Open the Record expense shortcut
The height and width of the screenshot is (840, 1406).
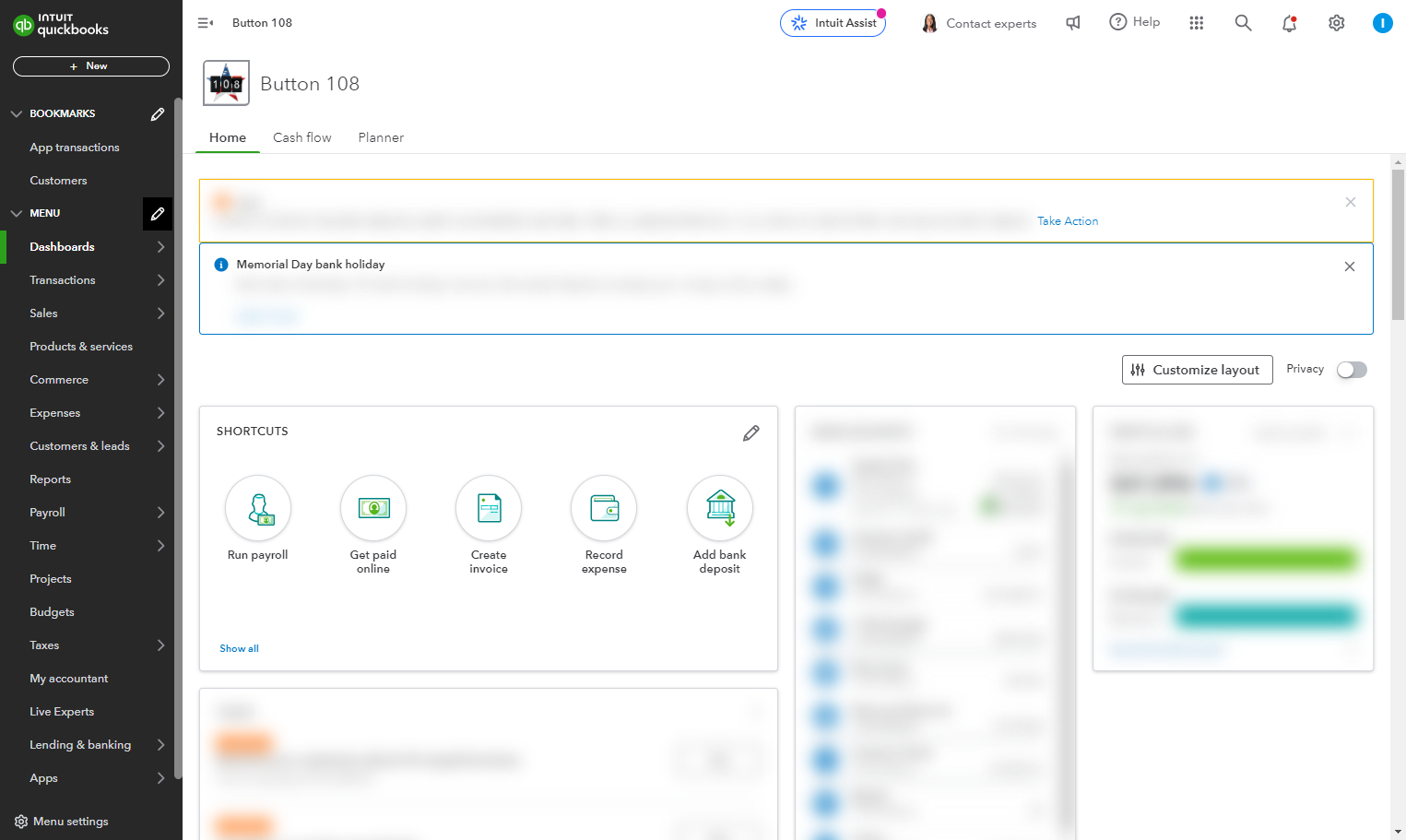pyautogui.click(x=604, y=508)
